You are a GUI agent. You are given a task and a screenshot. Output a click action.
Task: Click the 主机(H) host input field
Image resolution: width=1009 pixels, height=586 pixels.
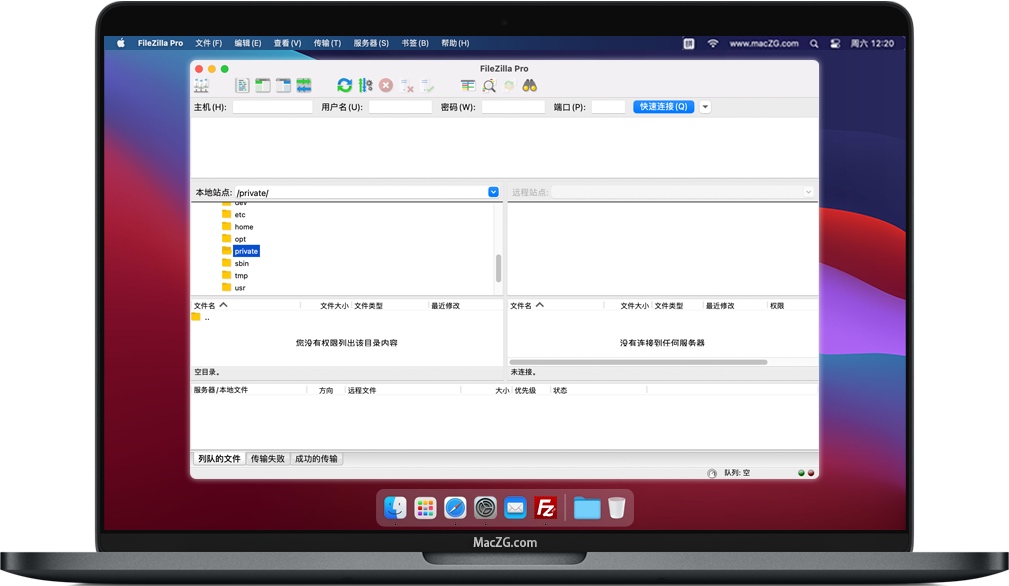click(x=272, y=107)
